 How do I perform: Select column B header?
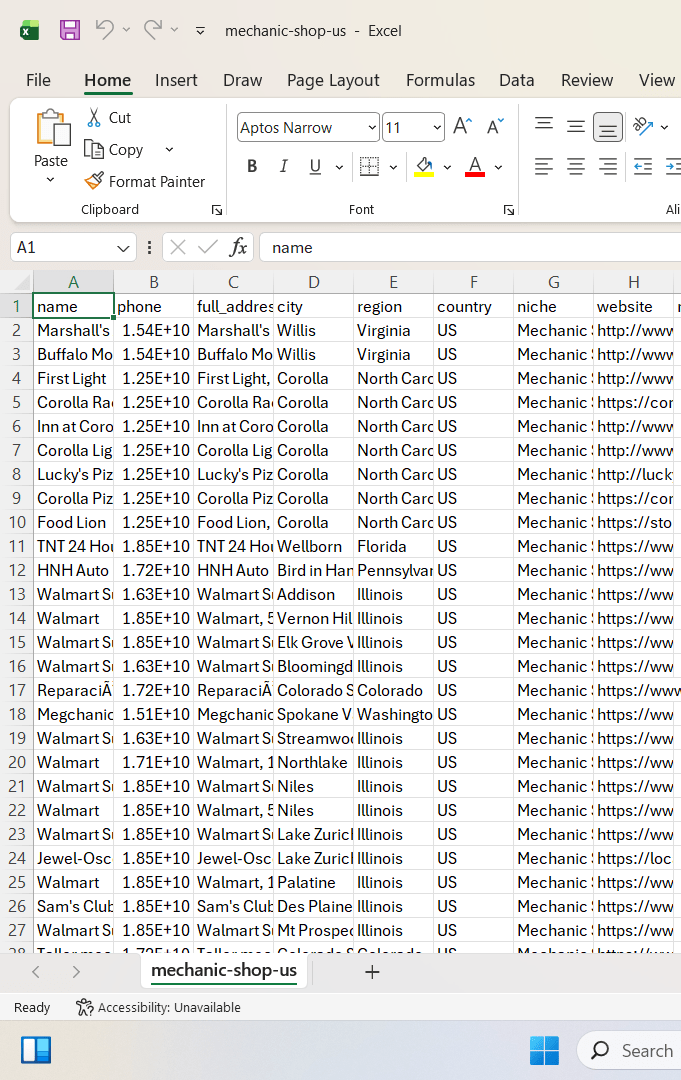click(154, 282)
